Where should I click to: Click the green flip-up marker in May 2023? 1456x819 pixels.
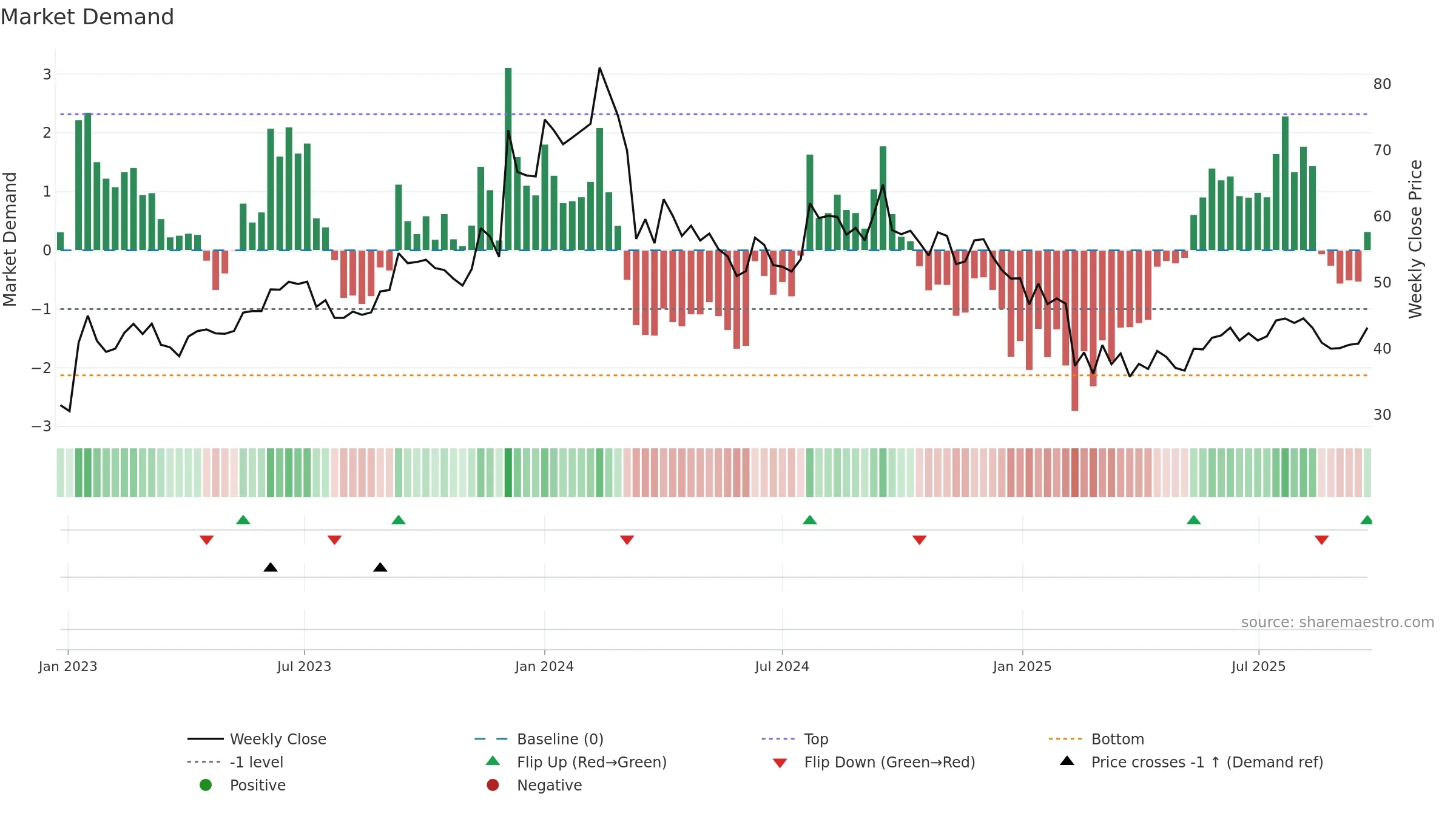click(x=243, y=520)
